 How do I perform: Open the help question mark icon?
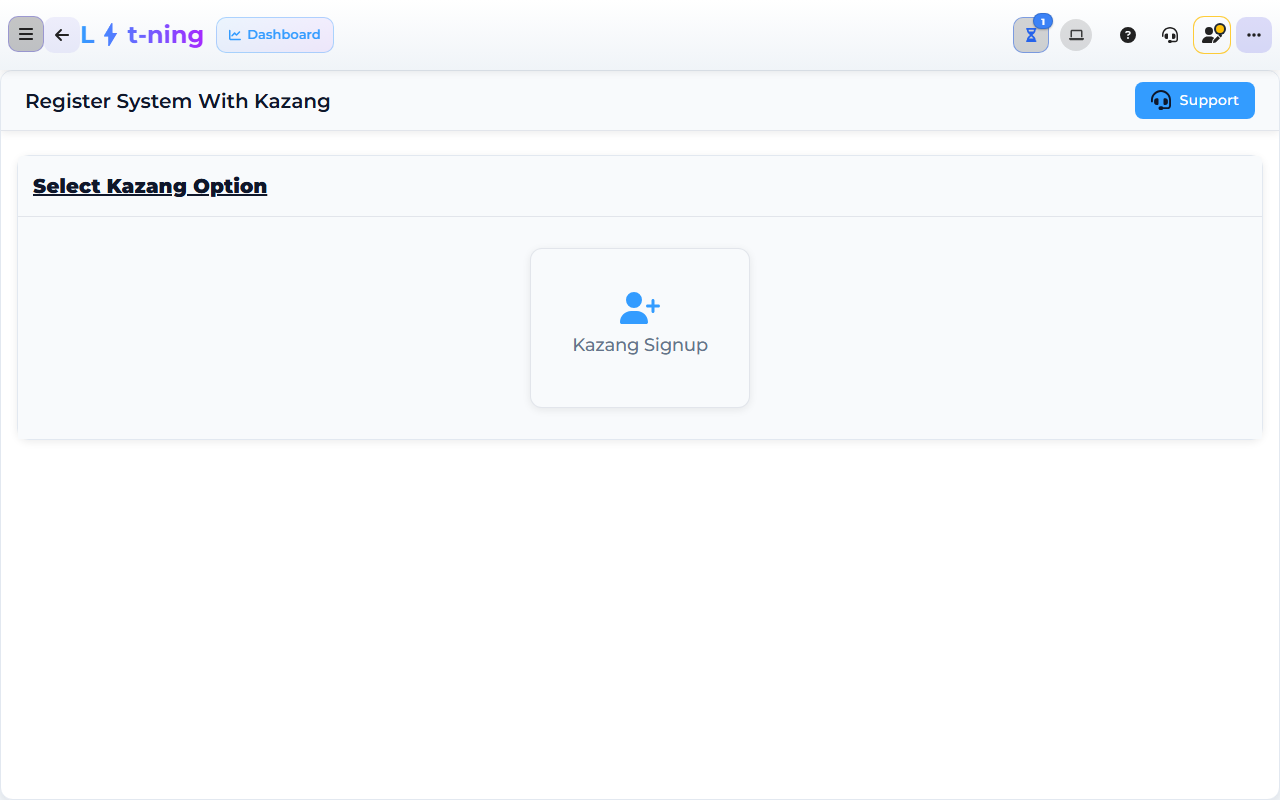[x=1128, y=35]
